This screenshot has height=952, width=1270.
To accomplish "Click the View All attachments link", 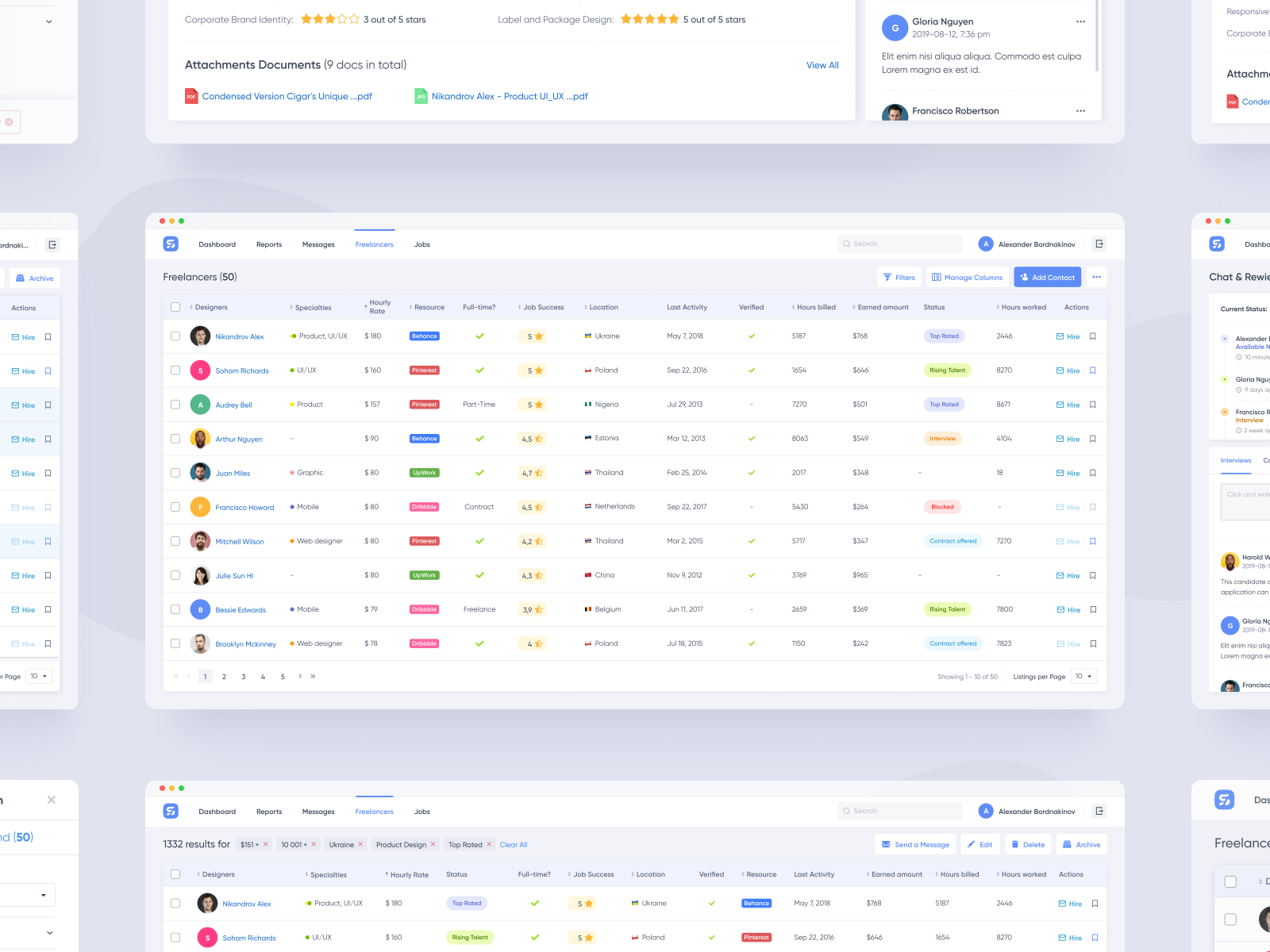I will (822, 65).
